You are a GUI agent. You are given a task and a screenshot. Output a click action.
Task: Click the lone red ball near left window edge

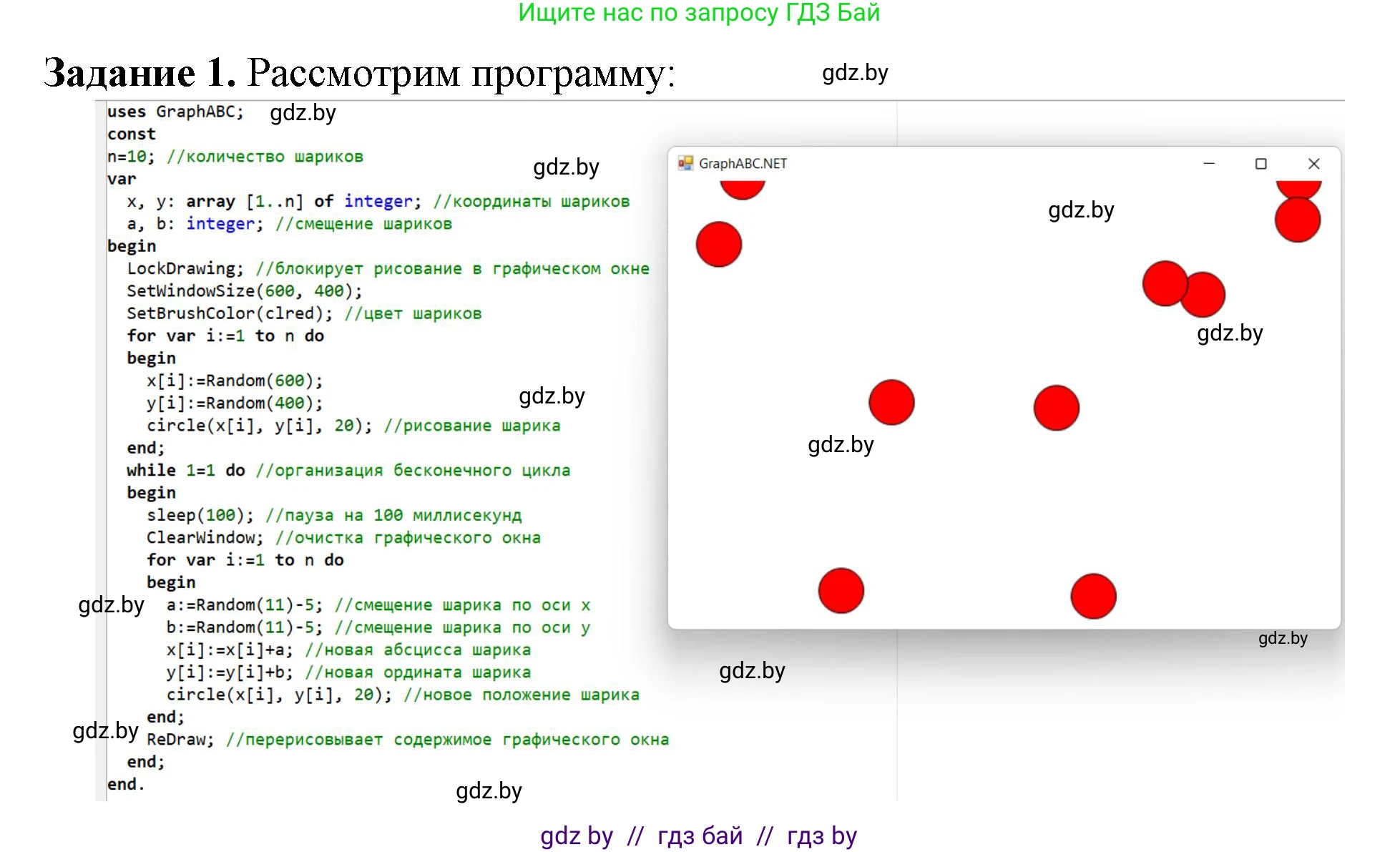(718, 244)
